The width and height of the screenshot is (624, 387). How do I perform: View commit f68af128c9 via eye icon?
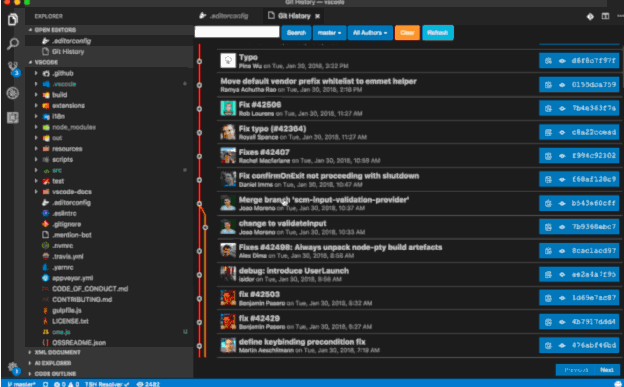(x=562, y=180)
